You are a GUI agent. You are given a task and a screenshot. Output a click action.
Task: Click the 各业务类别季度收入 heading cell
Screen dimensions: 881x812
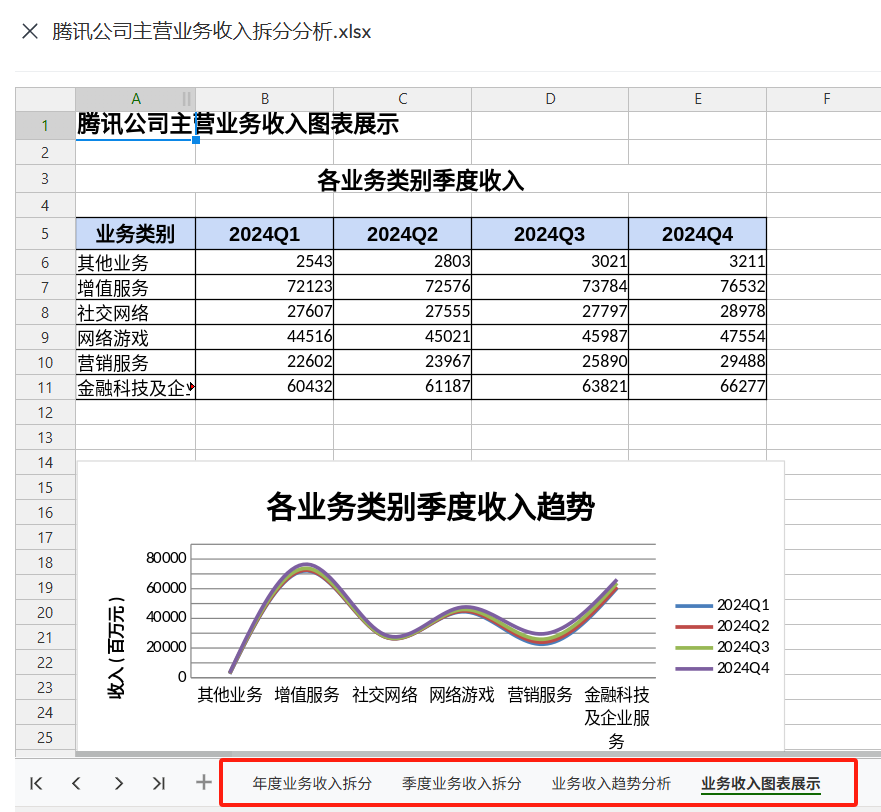[421, 180]
